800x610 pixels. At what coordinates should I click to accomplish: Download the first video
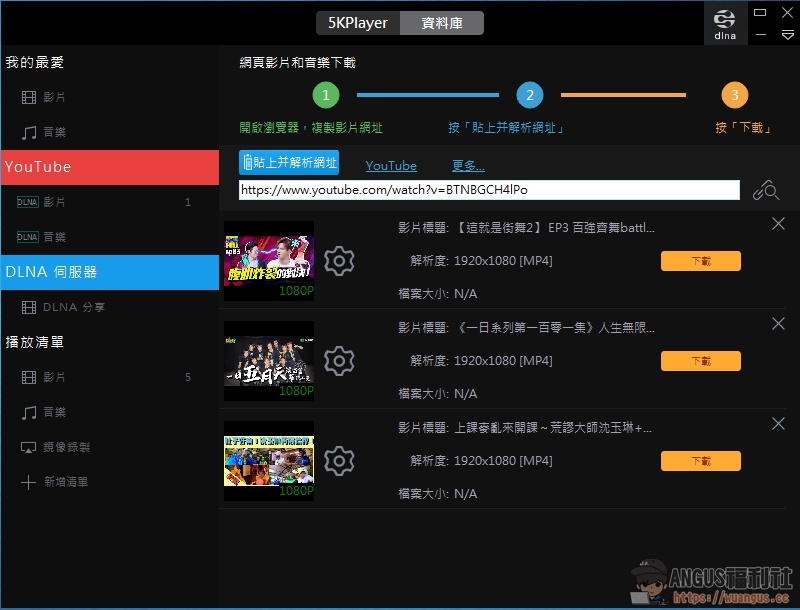click(700, 261)
